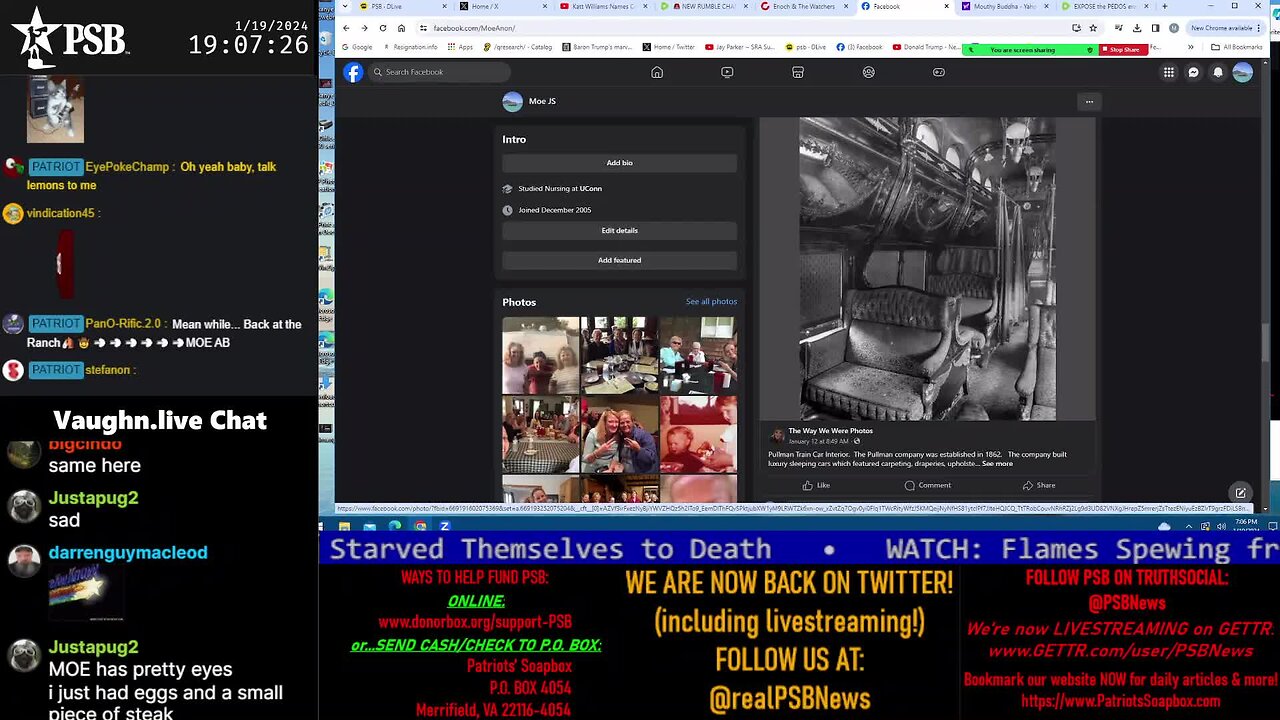Open the Resignation.info bookmark
This screenshot has height=720, width=1280.
pos(409,47)
